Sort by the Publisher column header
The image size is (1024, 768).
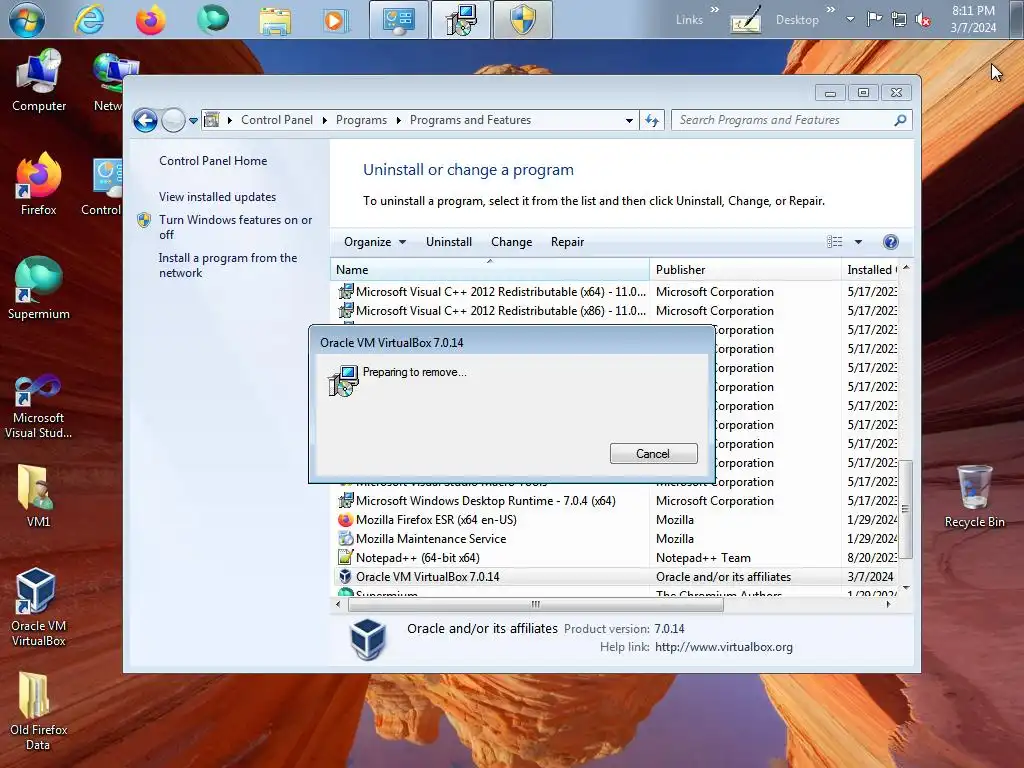pyautogui.click(x=745, y=270)
